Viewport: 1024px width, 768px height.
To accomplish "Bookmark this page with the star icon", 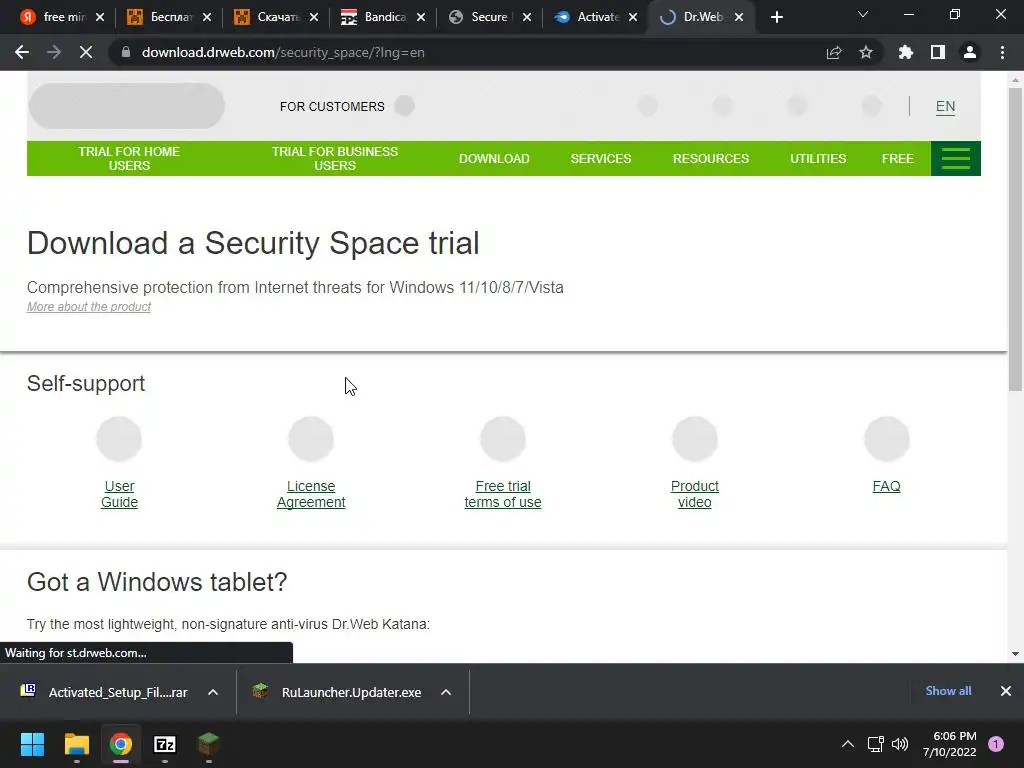I will 866,52.
